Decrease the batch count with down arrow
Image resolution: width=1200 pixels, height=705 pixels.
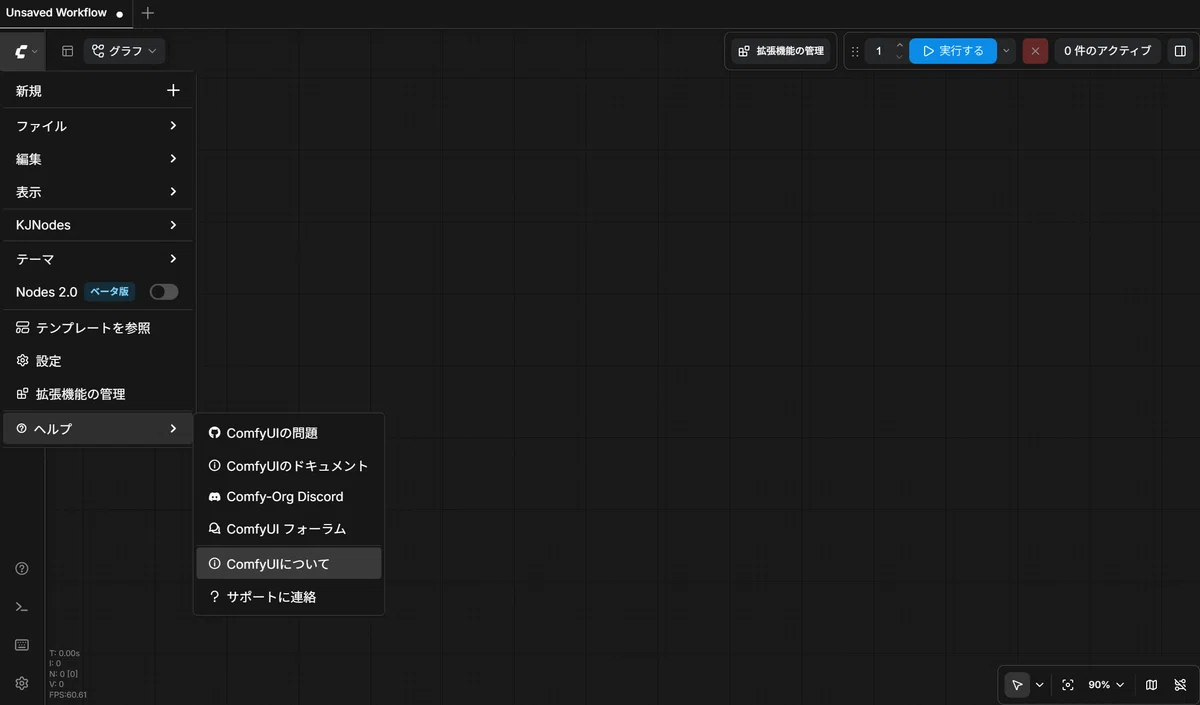(899, 57)
